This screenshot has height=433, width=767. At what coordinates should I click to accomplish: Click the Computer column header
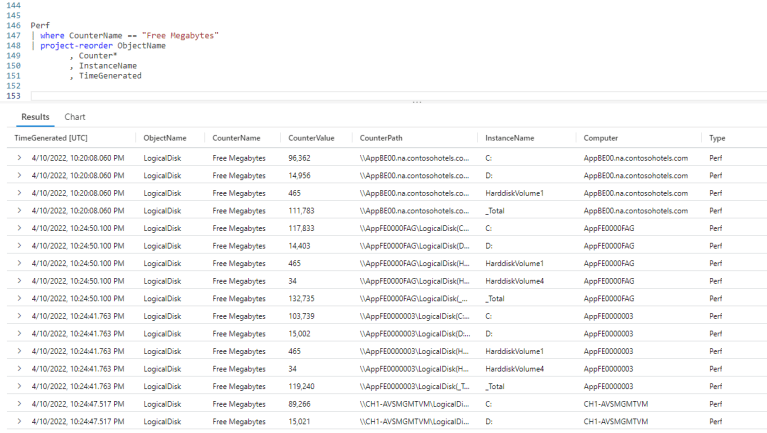click(x=601, y=138)
